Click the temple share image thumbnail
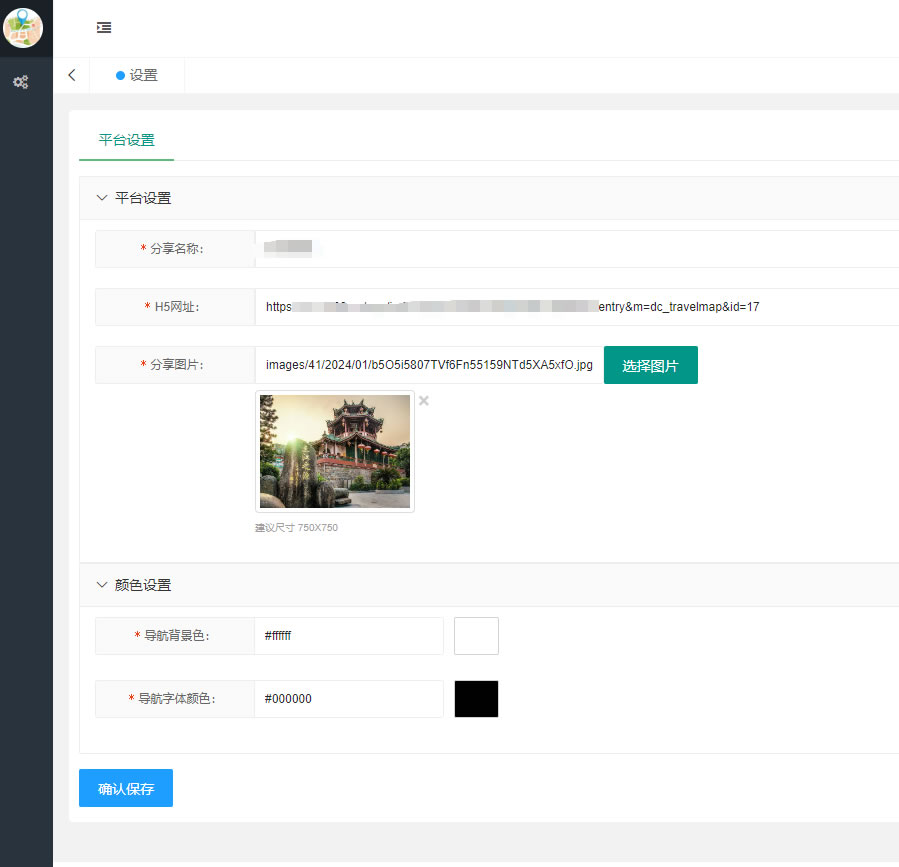The width and height of the screenshot is (899, 867). tap(335, 451)
